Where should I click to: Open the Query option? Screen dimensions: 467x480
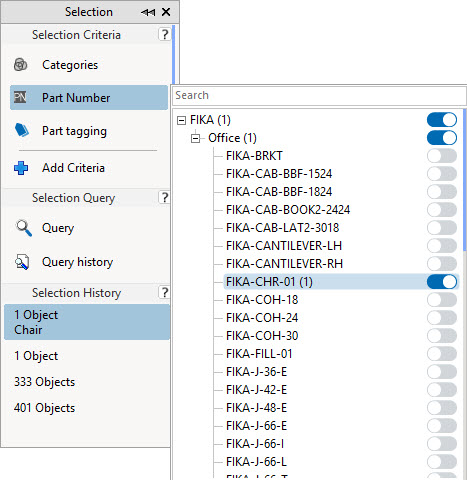89,228
